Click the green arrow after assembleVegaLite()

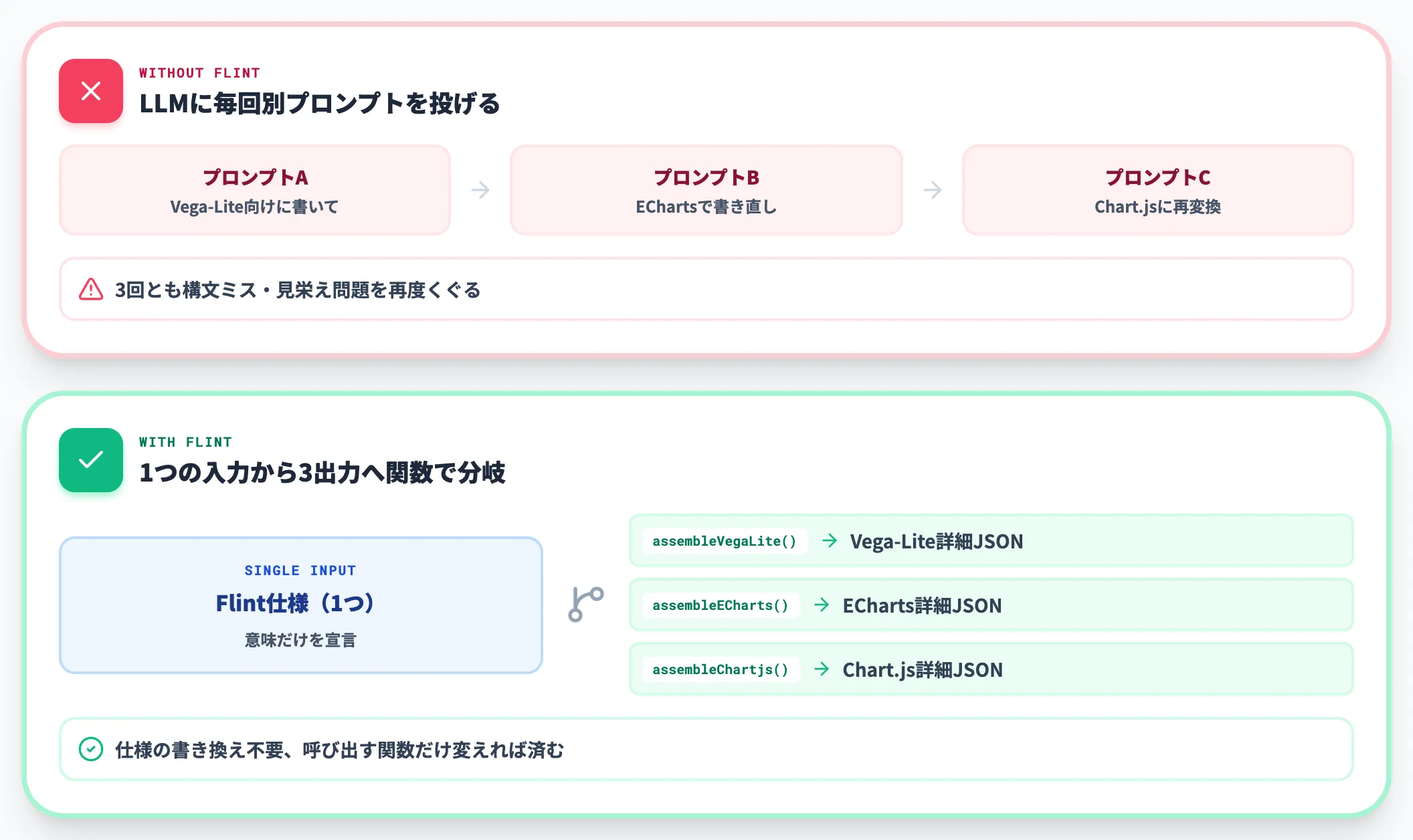pos(830,540)
